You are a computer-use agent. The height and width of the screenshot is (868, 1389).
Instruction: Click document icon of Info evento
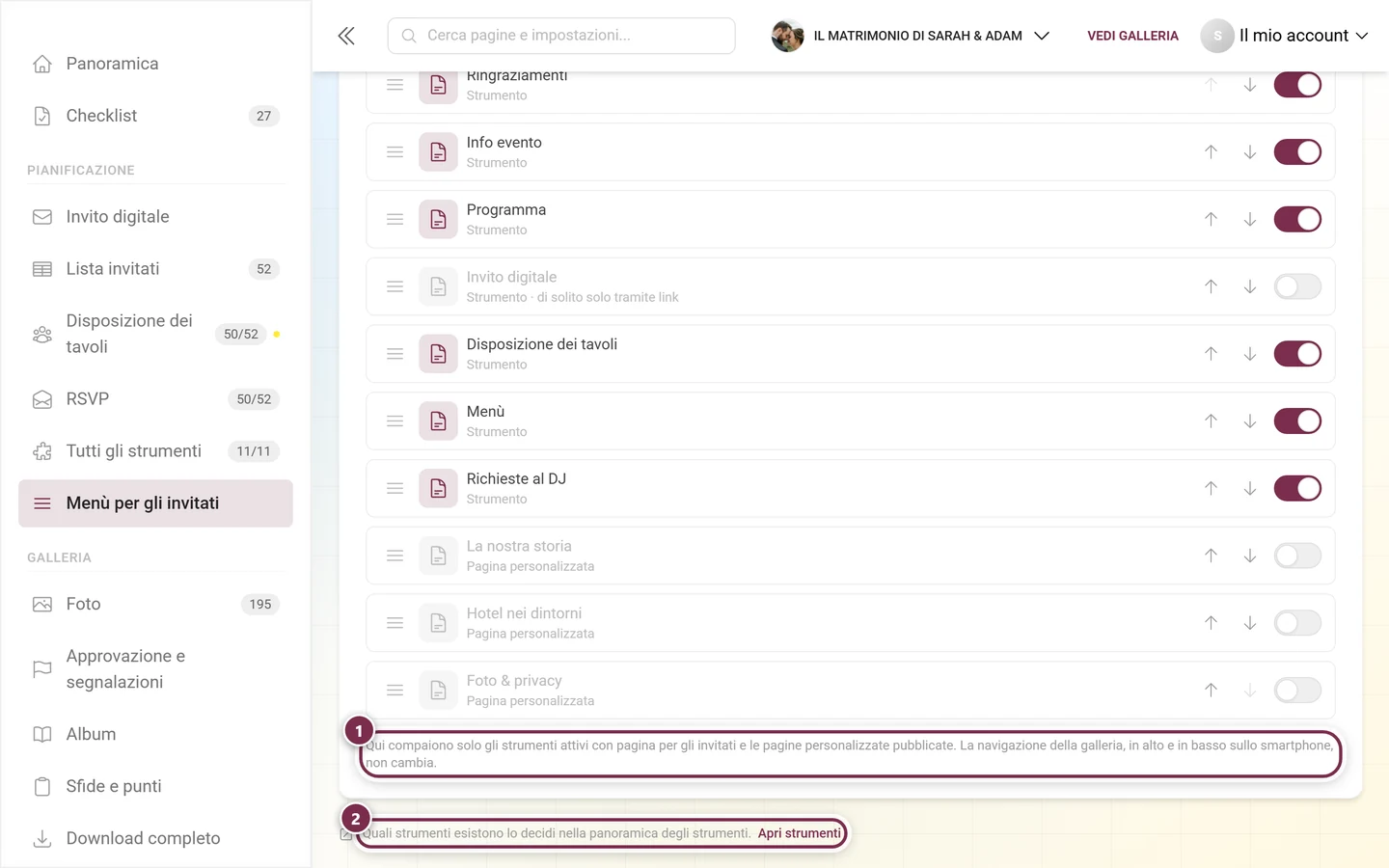tap(438, 152)
